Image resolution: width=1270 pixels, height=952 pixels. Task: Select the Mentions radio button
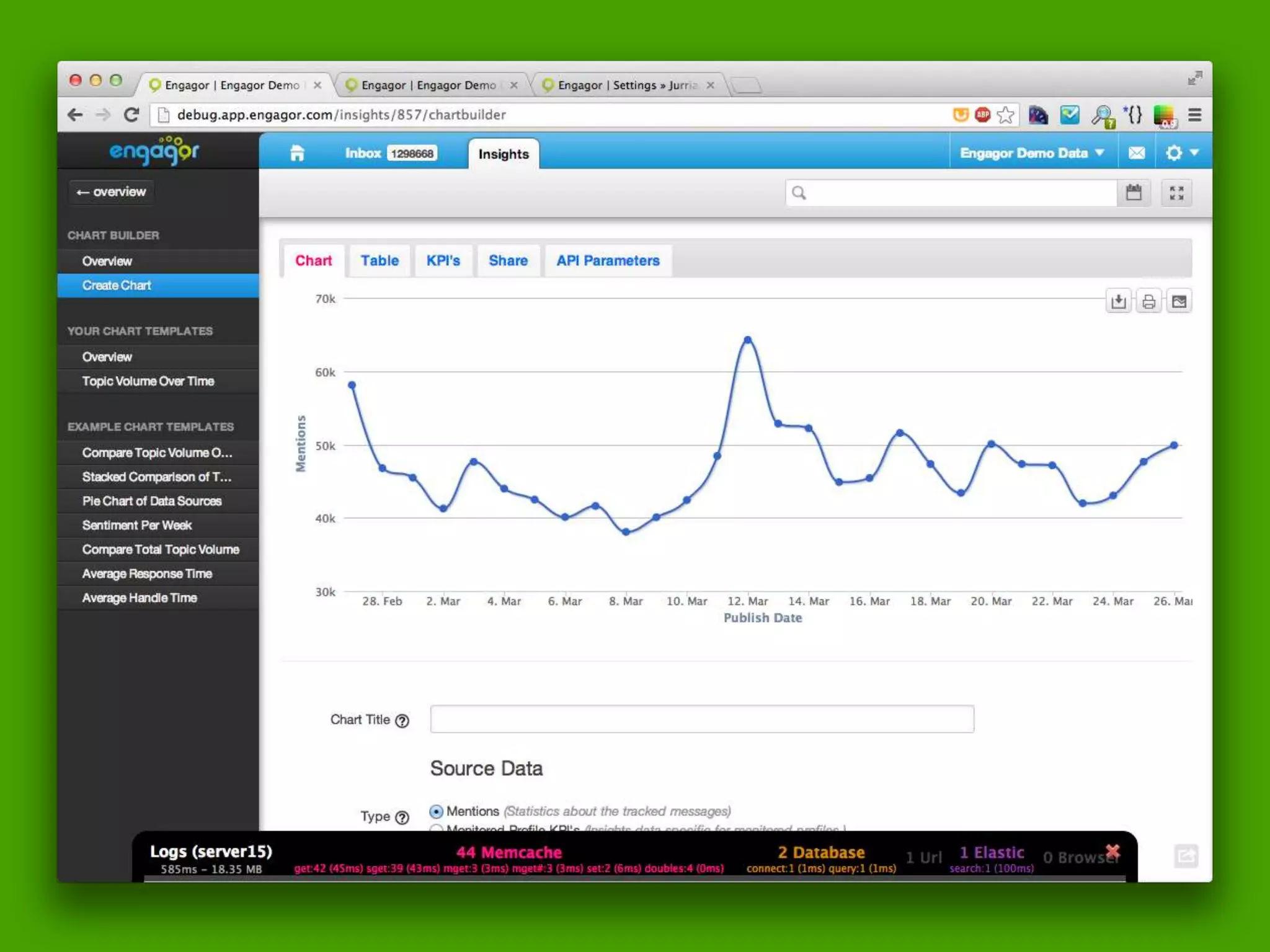click(437, 811)
